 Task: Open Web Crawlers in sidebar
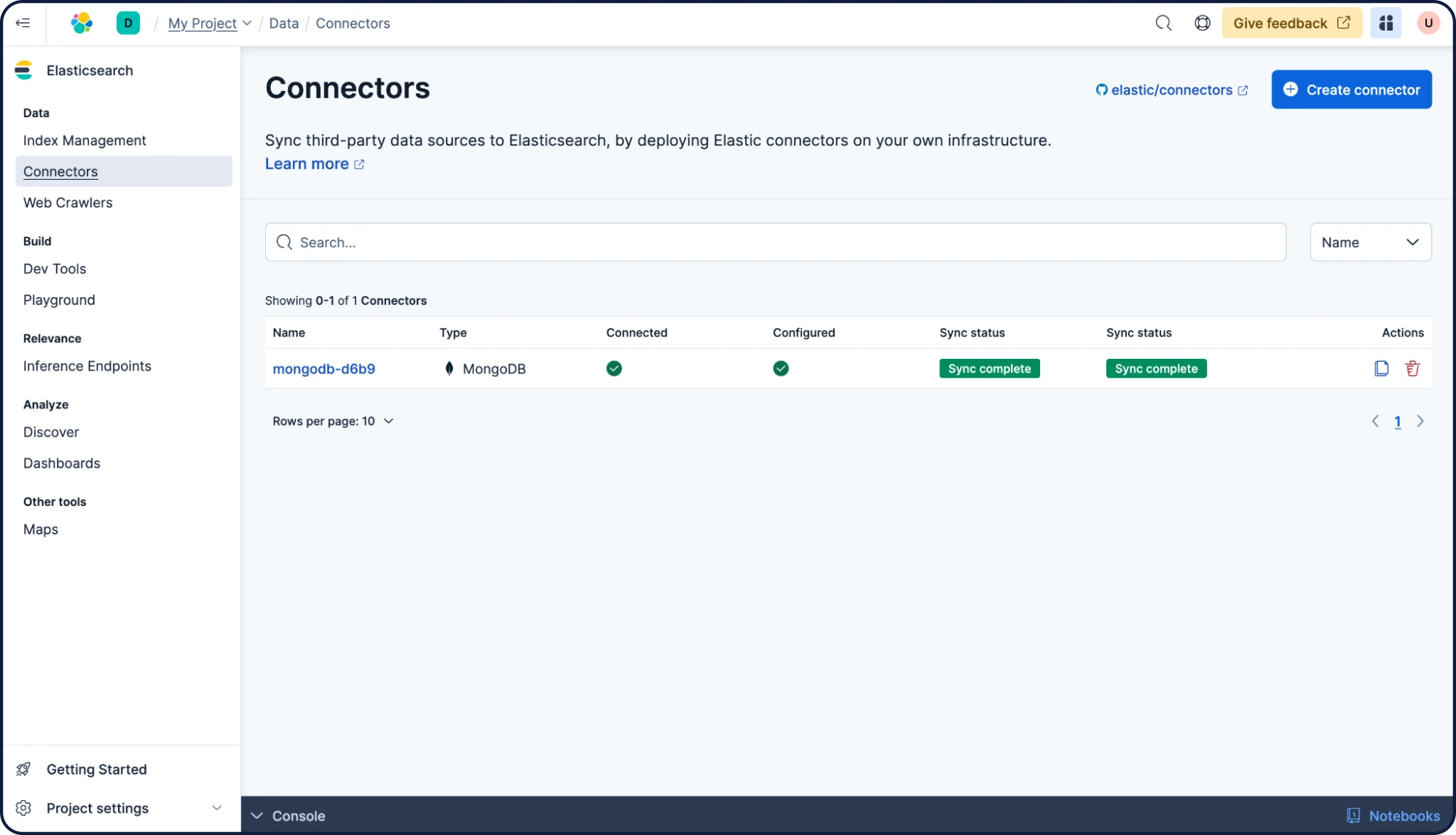coord(68,202)
